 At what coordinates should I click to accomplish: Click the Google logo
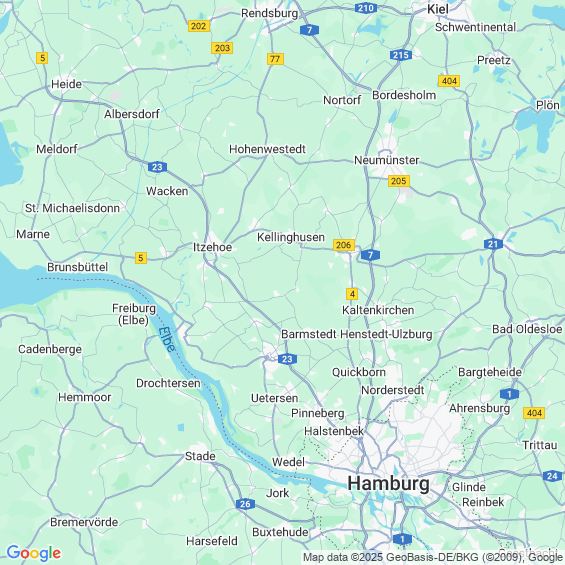(34, 553)
